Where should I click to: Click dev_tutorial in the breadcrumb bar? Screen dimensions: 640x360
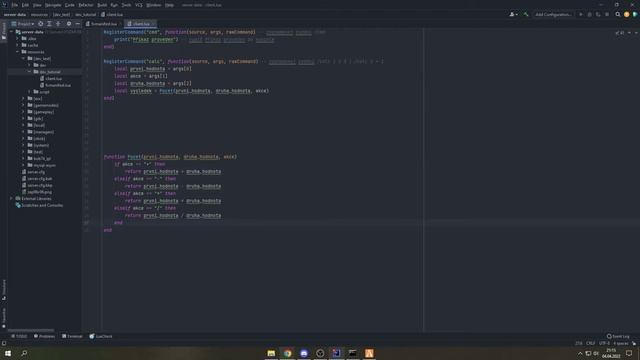click(x=85, y=14)
